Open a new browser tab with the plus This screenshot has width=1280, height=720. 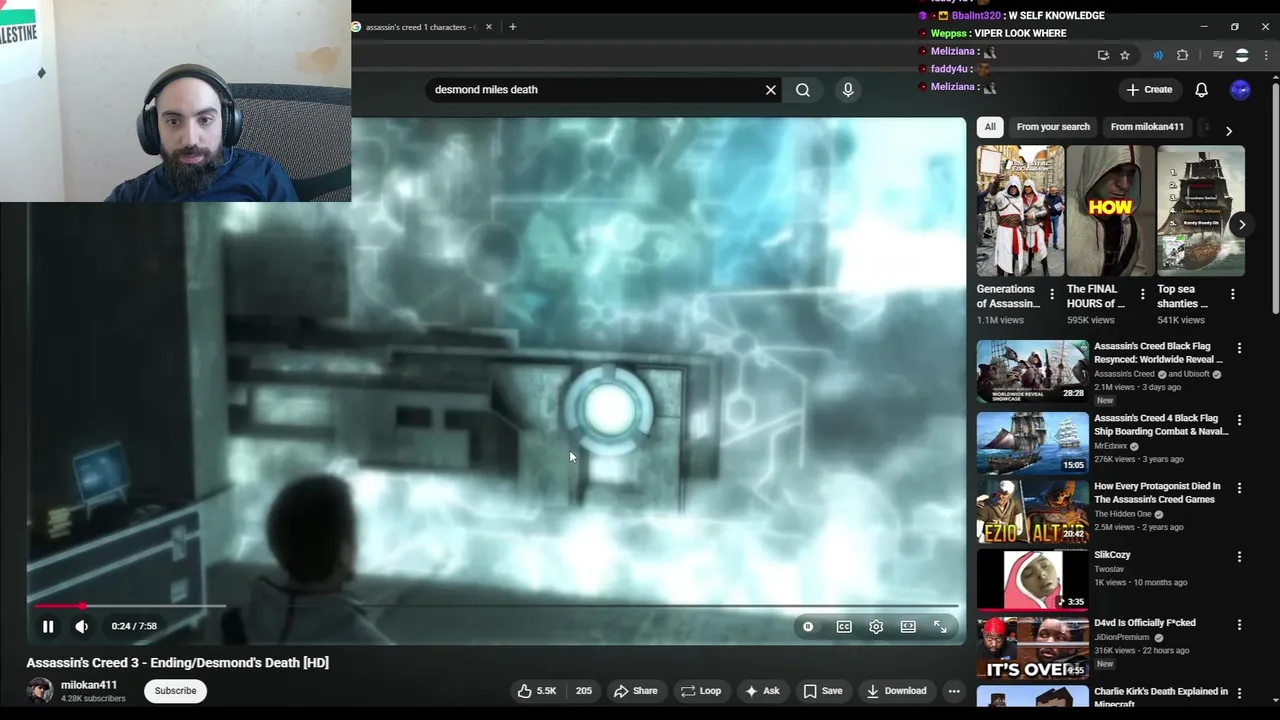click(512, 27)
